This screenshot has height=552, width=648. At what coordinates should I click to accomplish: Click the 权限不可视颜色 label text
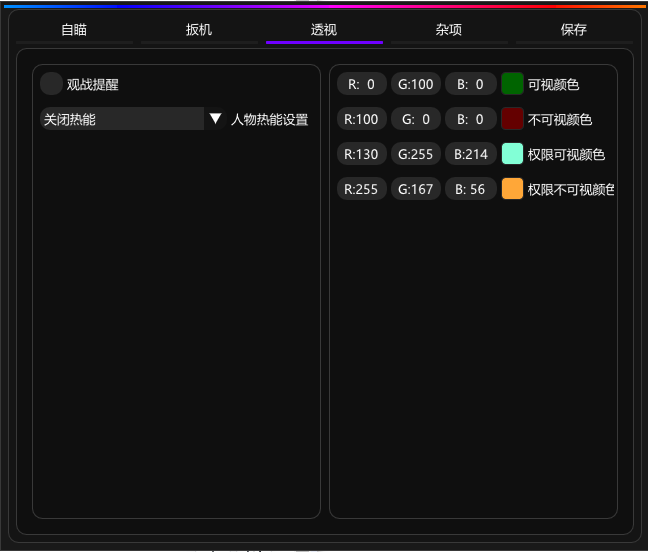(x=571, y=190)
